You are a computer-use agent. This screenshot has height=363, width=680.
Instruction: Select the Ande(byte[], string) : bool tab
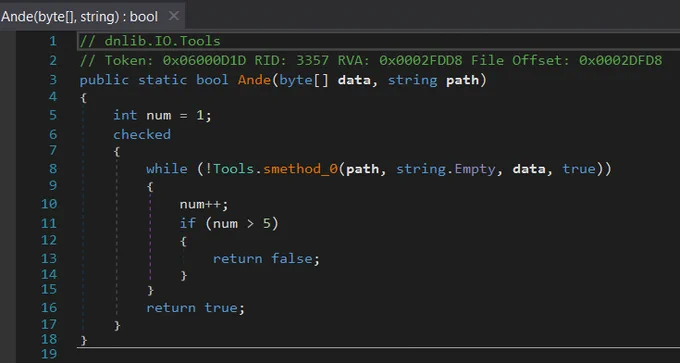[x=92, y=16]
